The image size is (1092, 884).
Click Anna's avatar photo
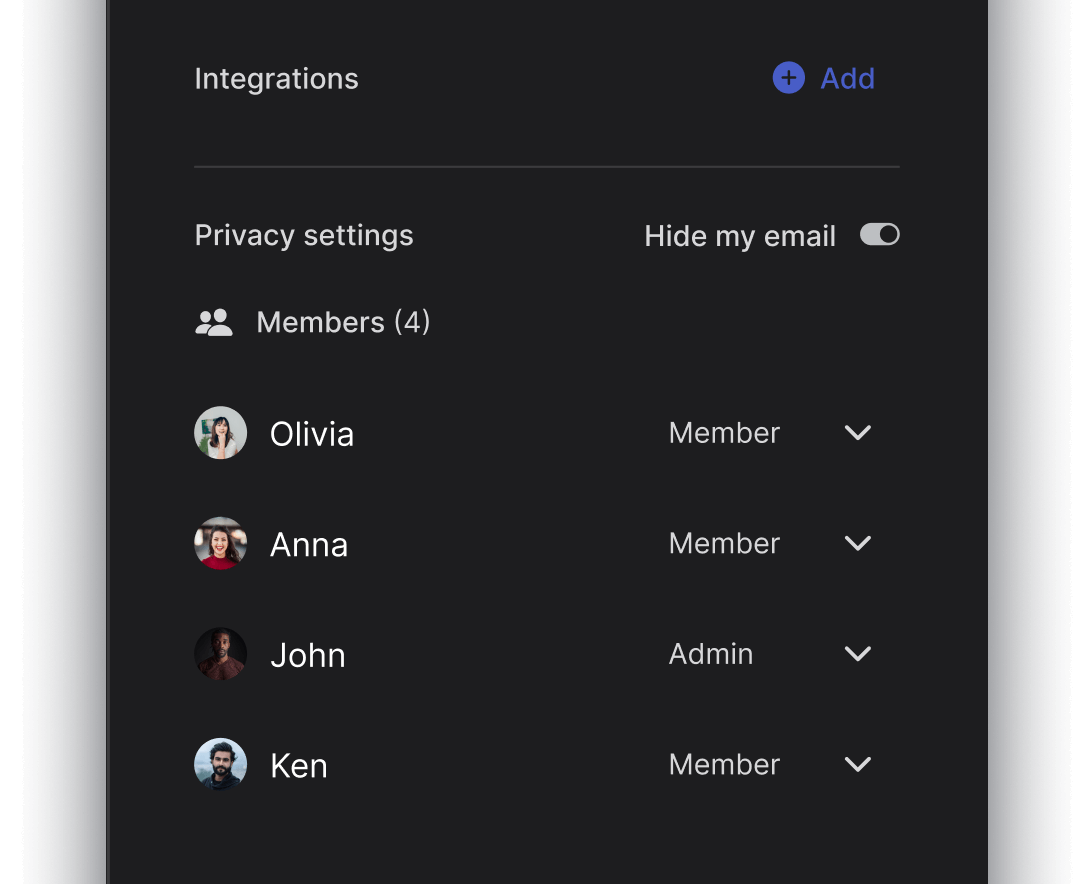[x=220, y=543]
